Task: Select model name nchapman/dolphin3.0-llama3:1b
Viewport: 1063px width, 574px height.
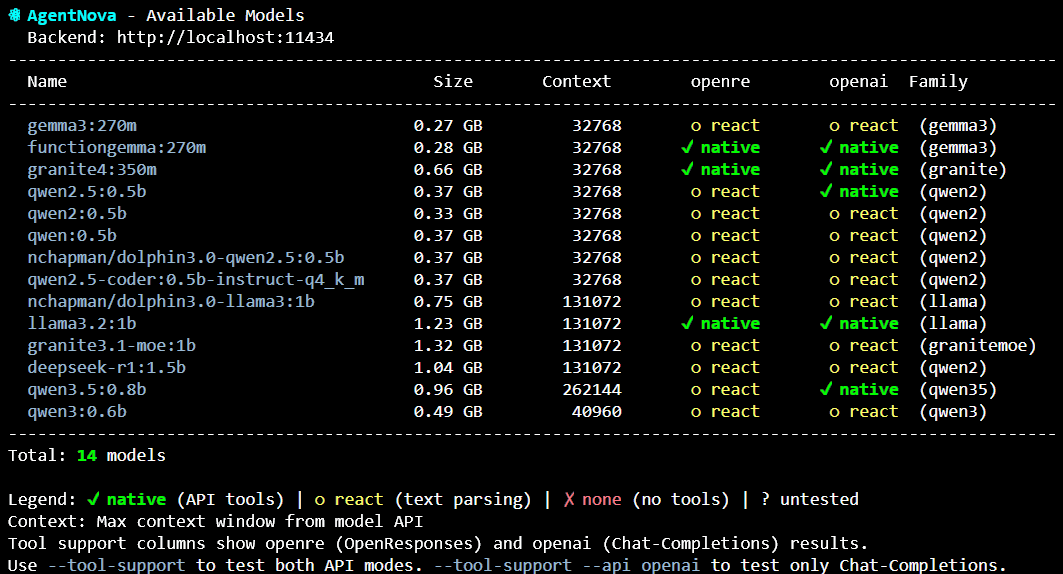Action: (x=171, y=301)
